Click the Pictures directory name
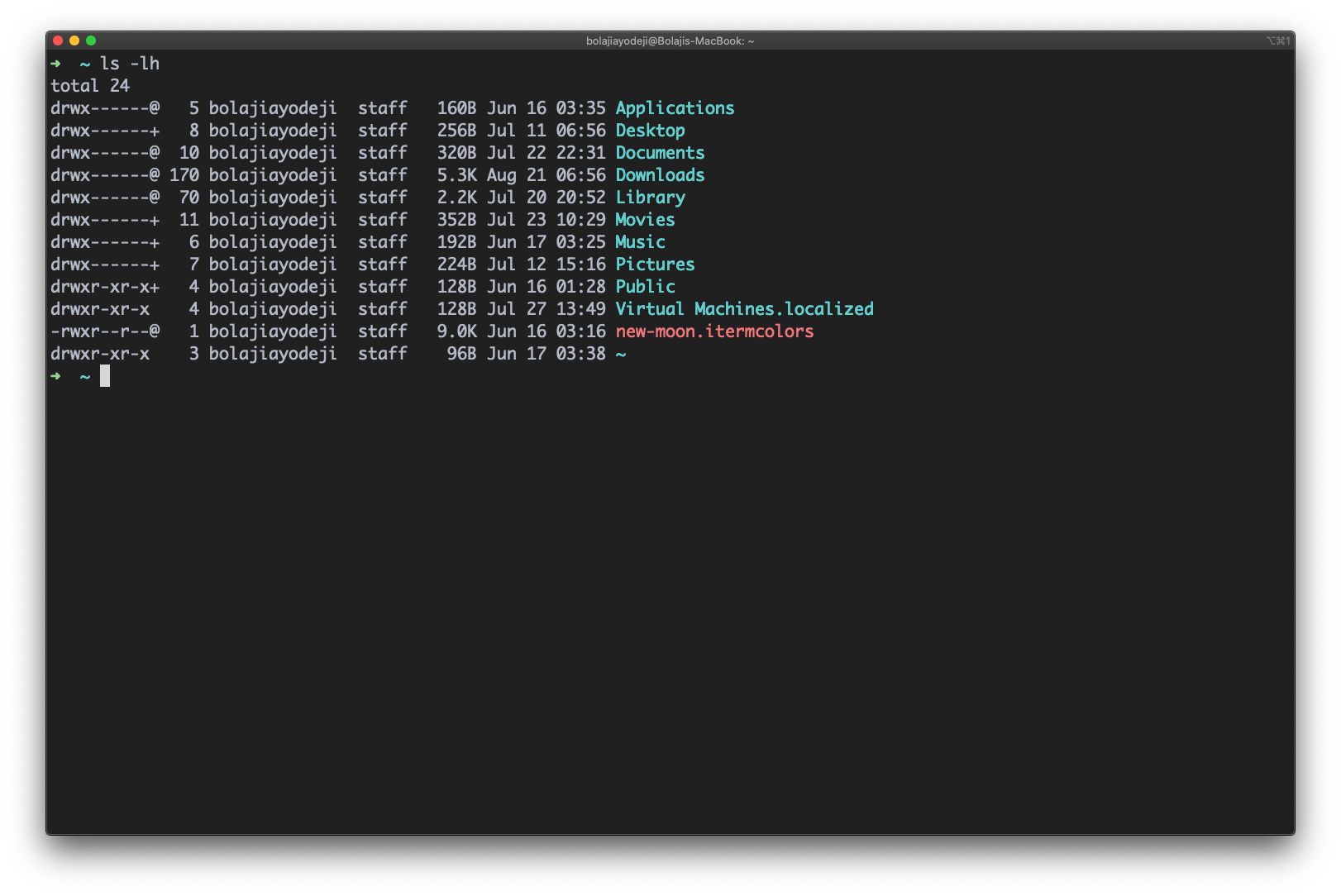 point(655,265)
